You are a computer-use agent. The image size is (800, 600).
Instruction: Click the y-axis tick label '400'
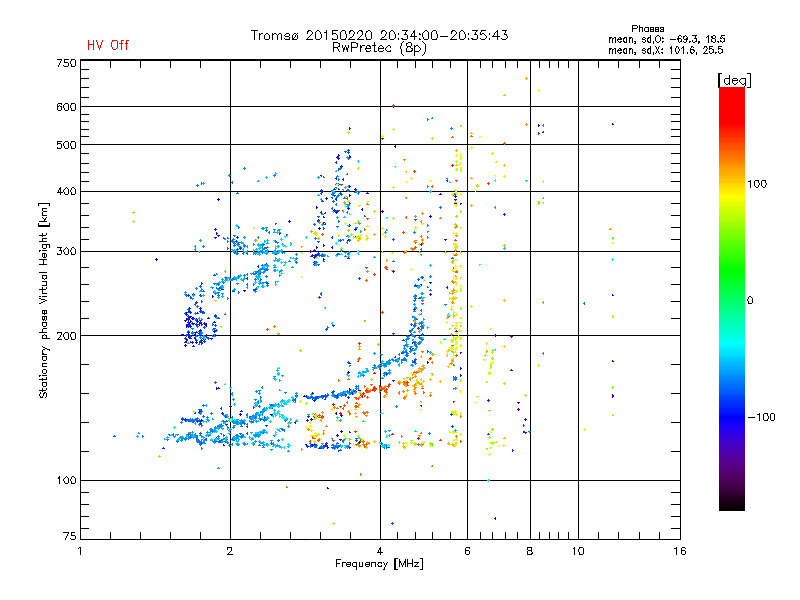pos(66,192)
